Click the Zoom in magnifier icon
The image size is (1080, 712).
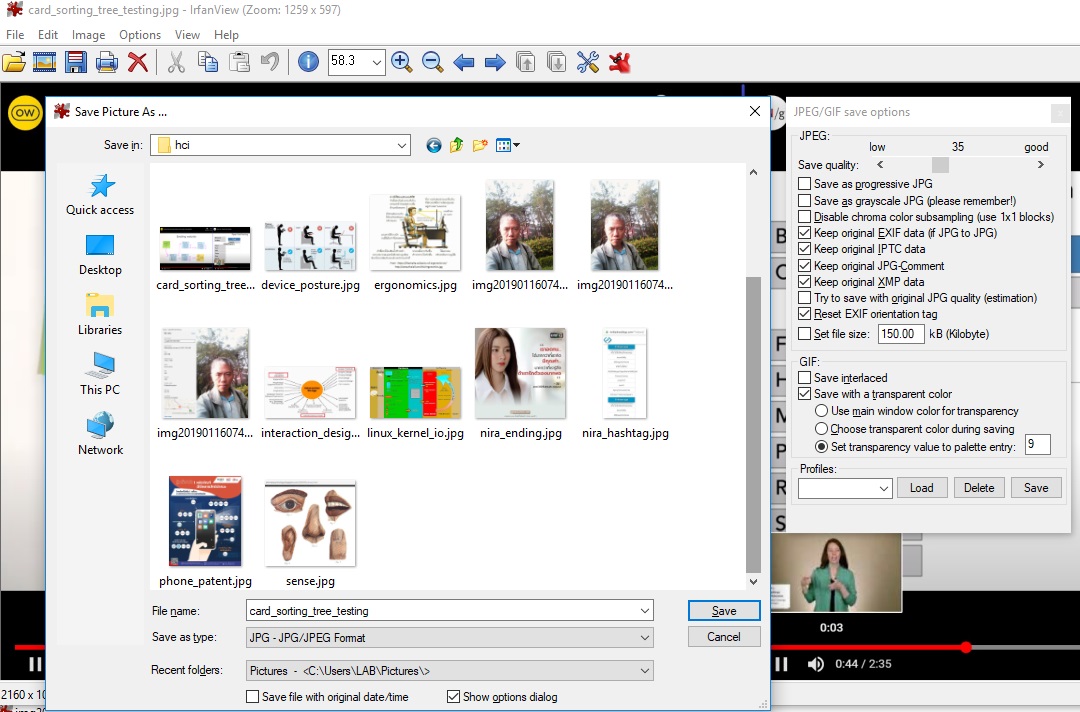point(402,62)
